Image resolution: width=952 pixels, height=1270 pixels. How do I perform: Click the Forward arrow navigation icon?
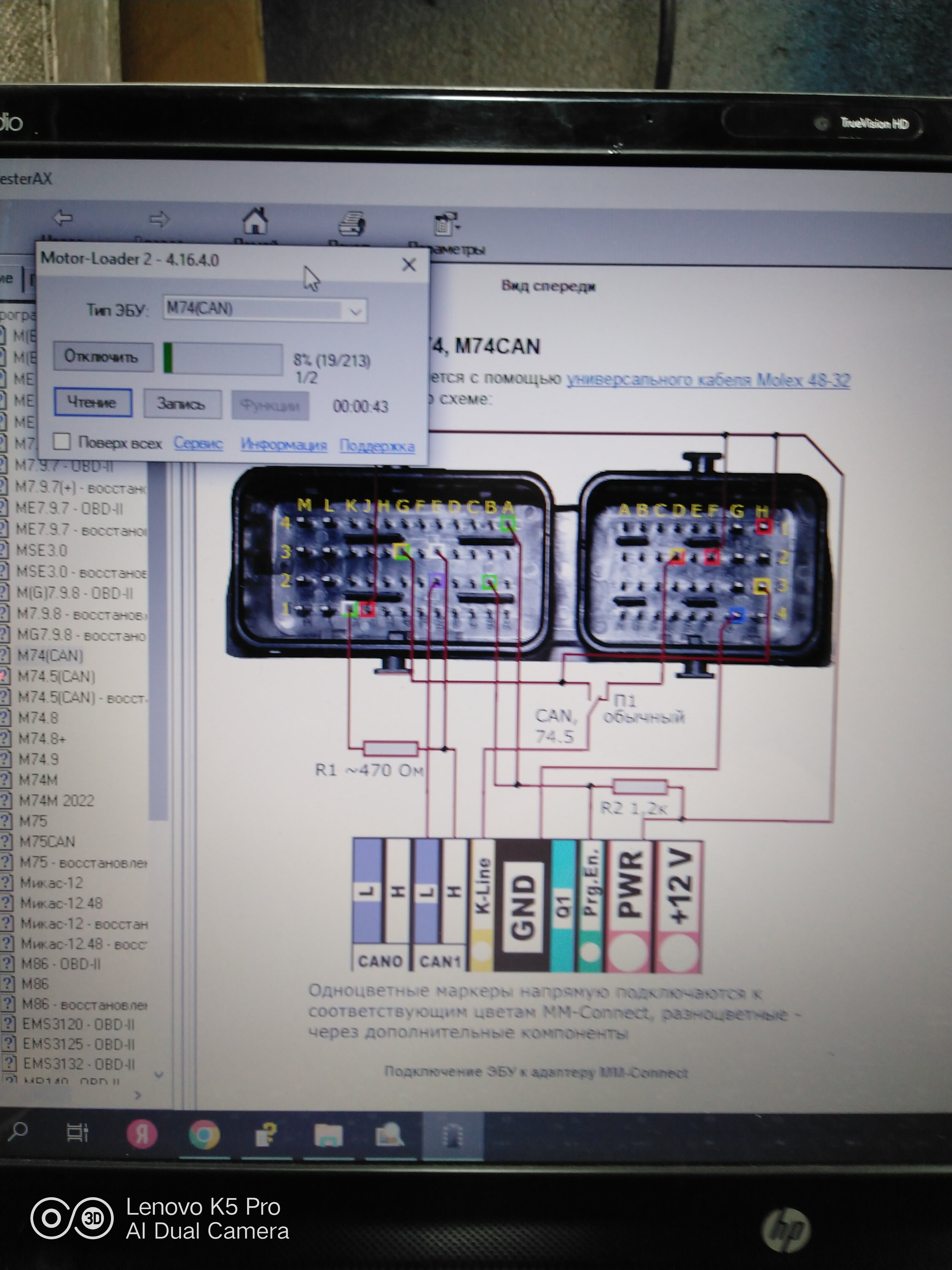[x=159, y=219]
